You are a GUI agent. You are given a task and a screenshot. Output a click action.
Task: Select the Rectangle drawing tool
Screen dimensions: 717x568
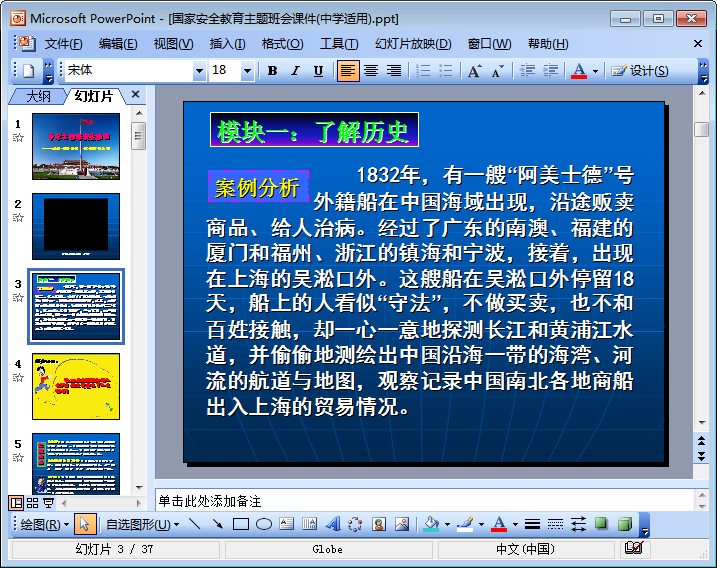click(x=241, y=524)
